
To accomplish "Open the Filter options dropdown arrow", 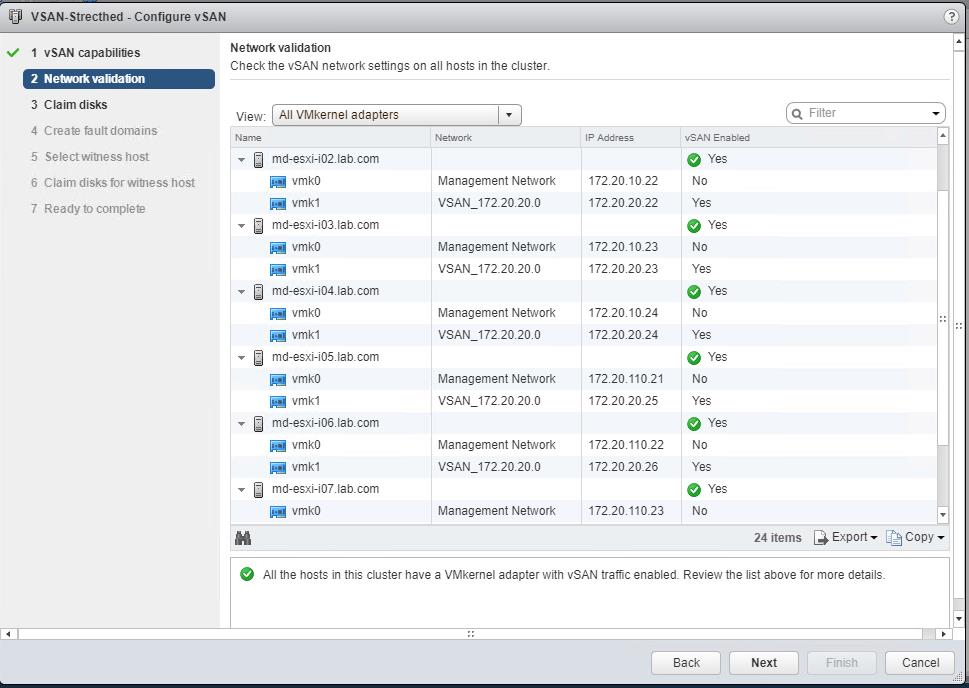I will click(936, 114).
